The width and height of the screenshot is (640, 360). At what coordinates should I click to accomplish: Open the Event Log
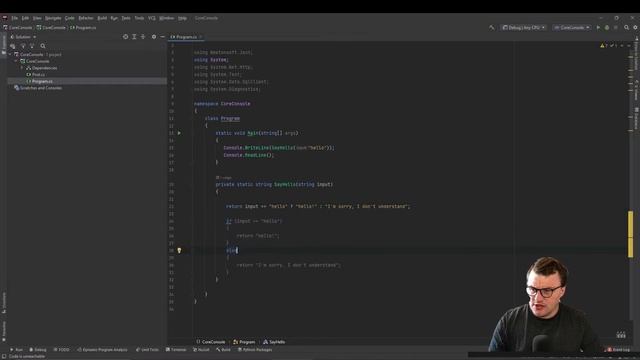click(619, 350)
